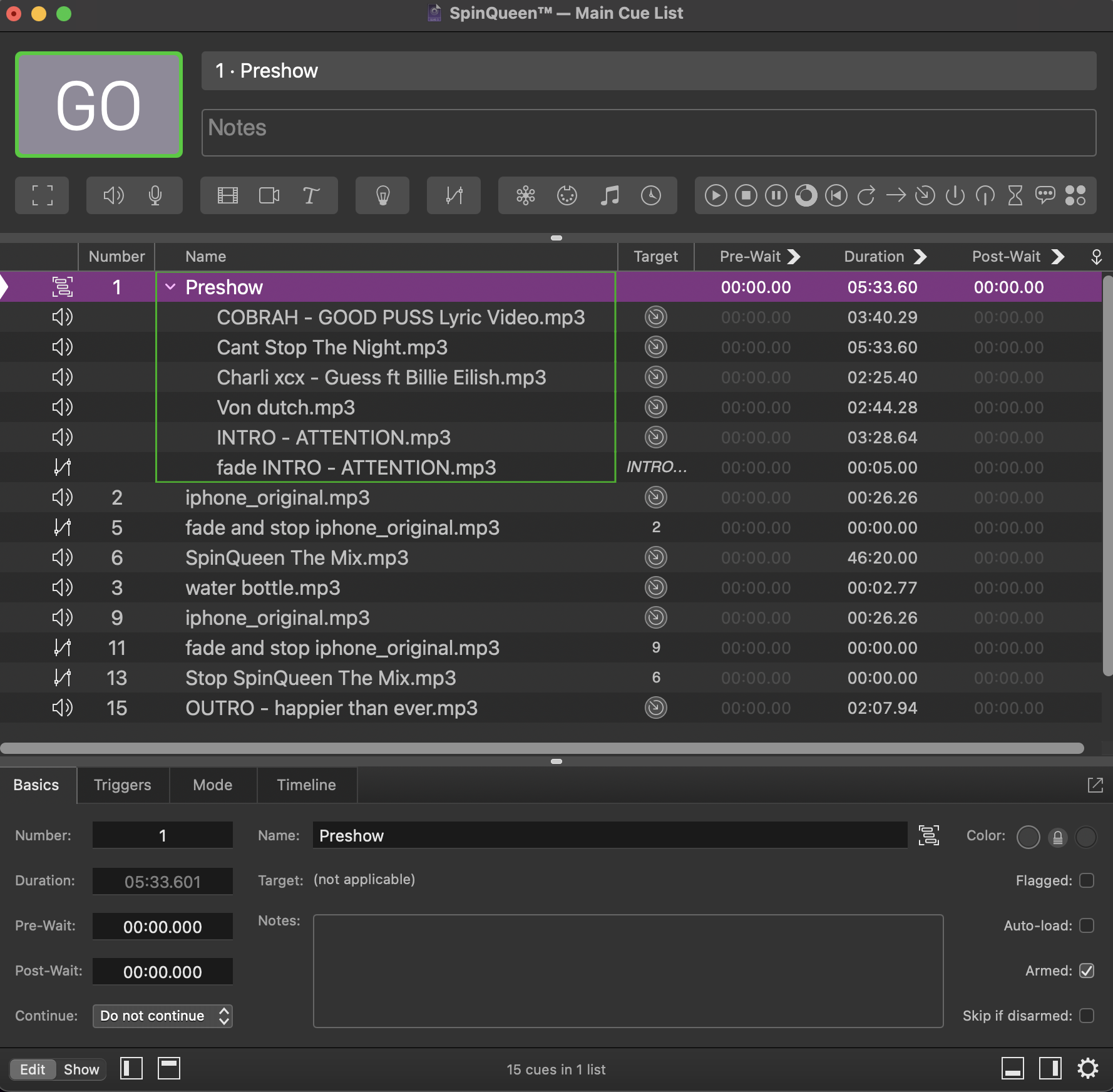The image size is (1113, 1092).
Task: Expand the Pre-Wait column arrow
Action: [x=794, y=257]
